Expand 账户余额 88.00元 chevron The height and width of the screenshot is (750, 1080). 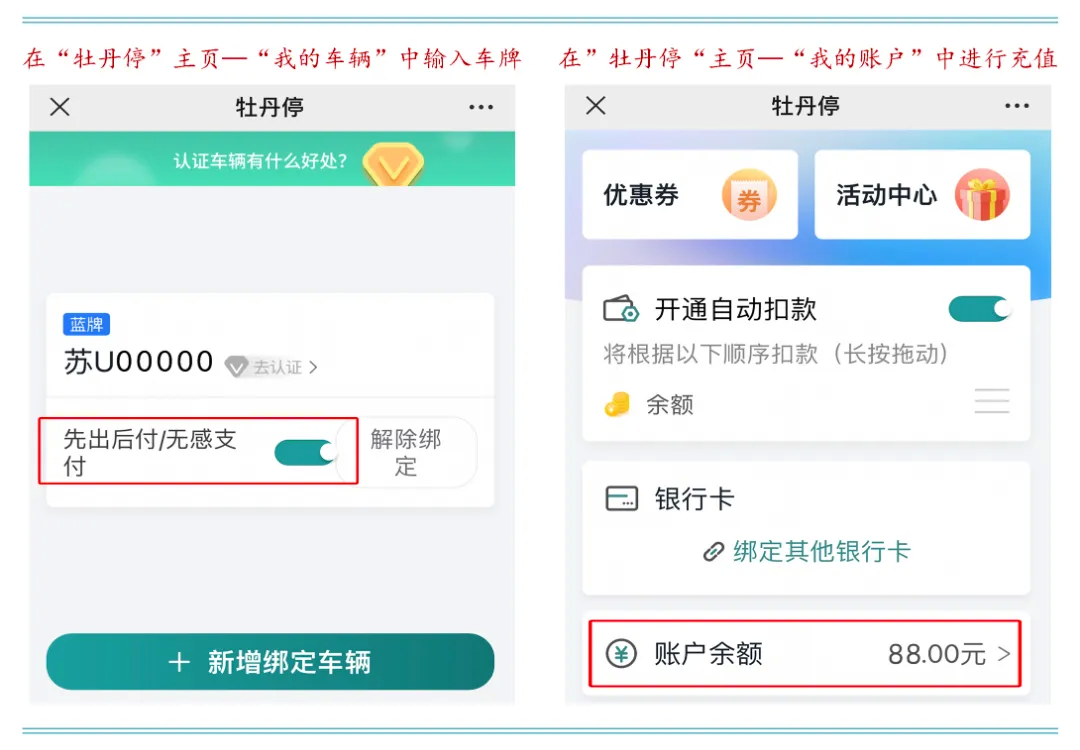(x=1004, y=655)
